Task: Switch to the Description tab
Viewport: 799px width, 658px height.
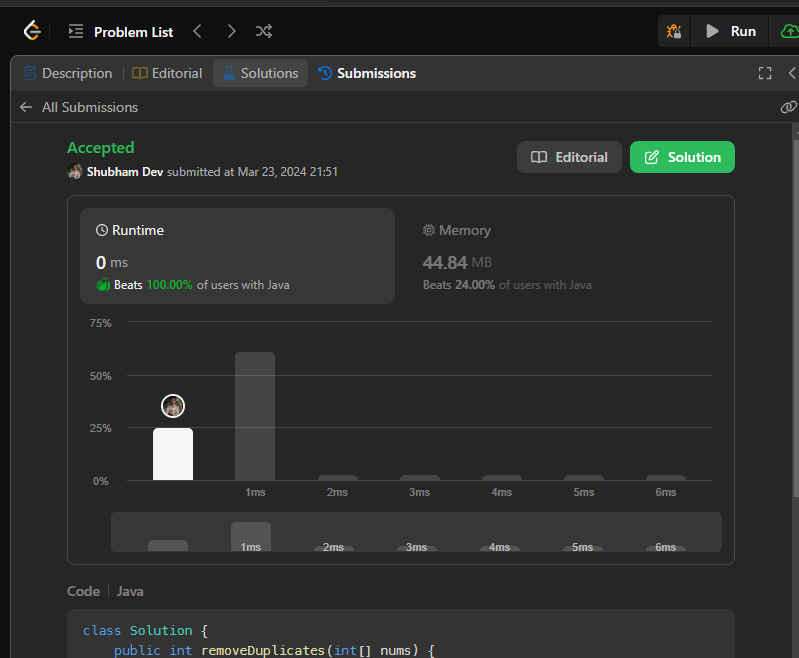Action: (68, 73)
